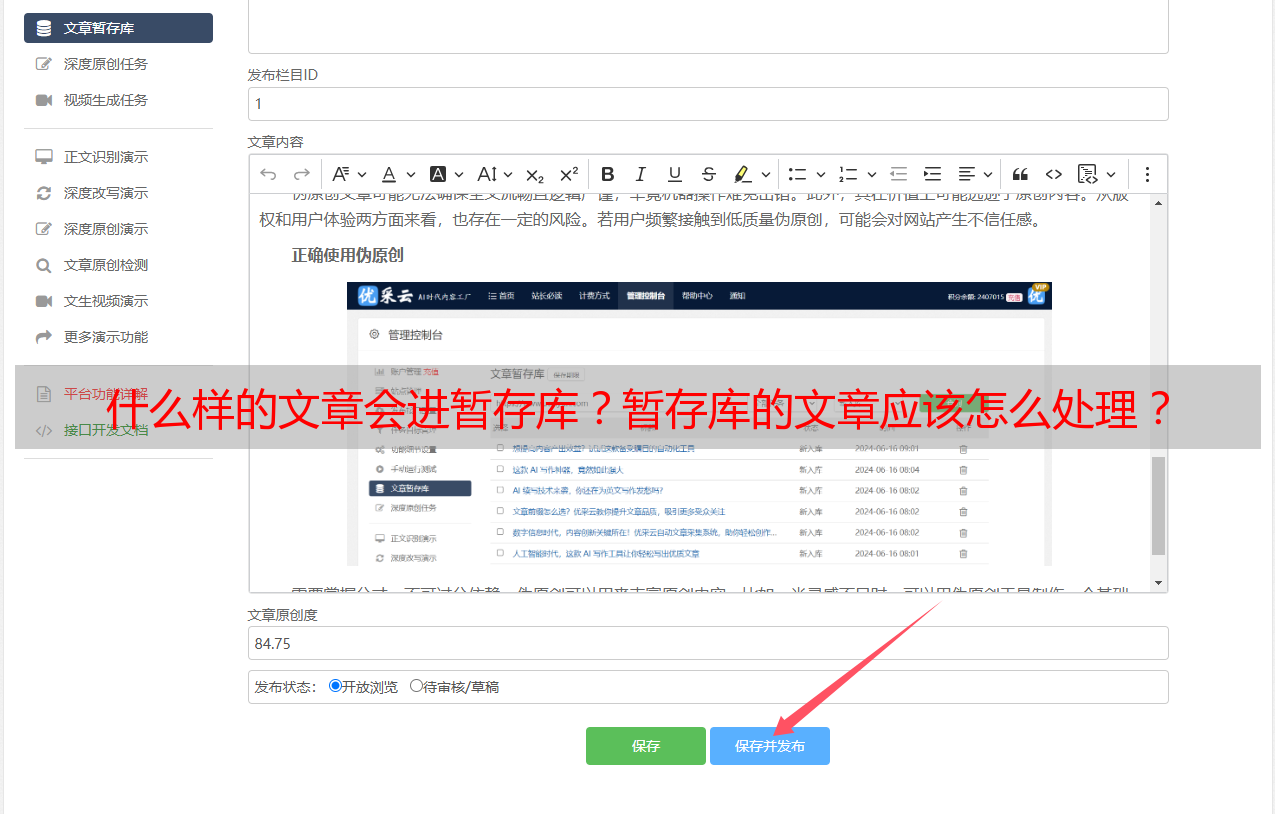Focus the 发布栏目ID input field
Viewport: 1275px width, 814px height.
tap(708, 104)
